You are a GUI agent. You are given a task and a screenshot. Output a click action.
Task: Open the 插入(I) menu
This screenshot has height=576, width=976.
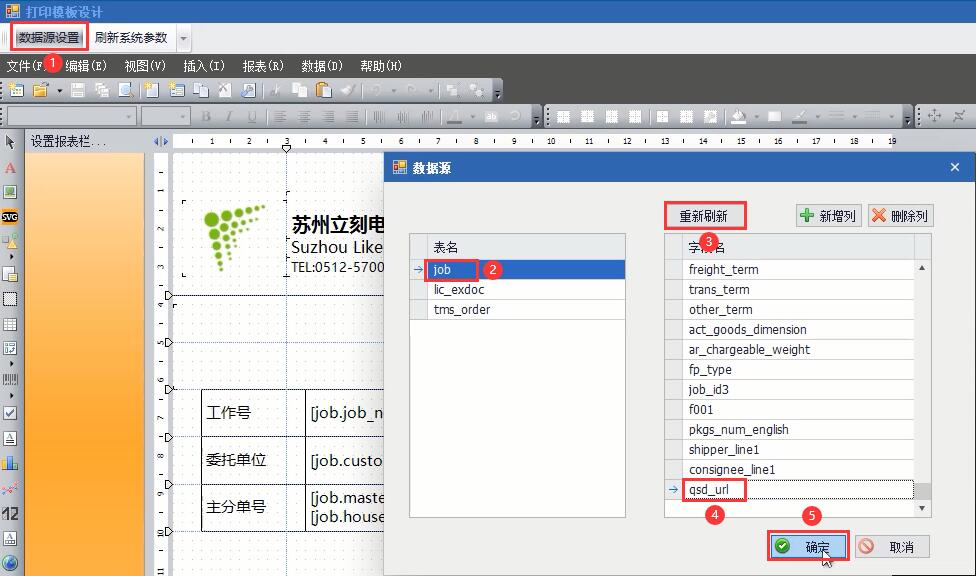pos(204,66)
